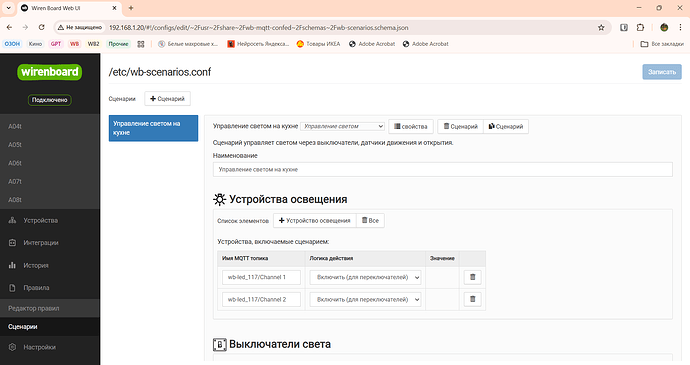Open the Chrome three-dot menu
The width and height of the screenshot is (690, 365).
[x=680, y=27]
